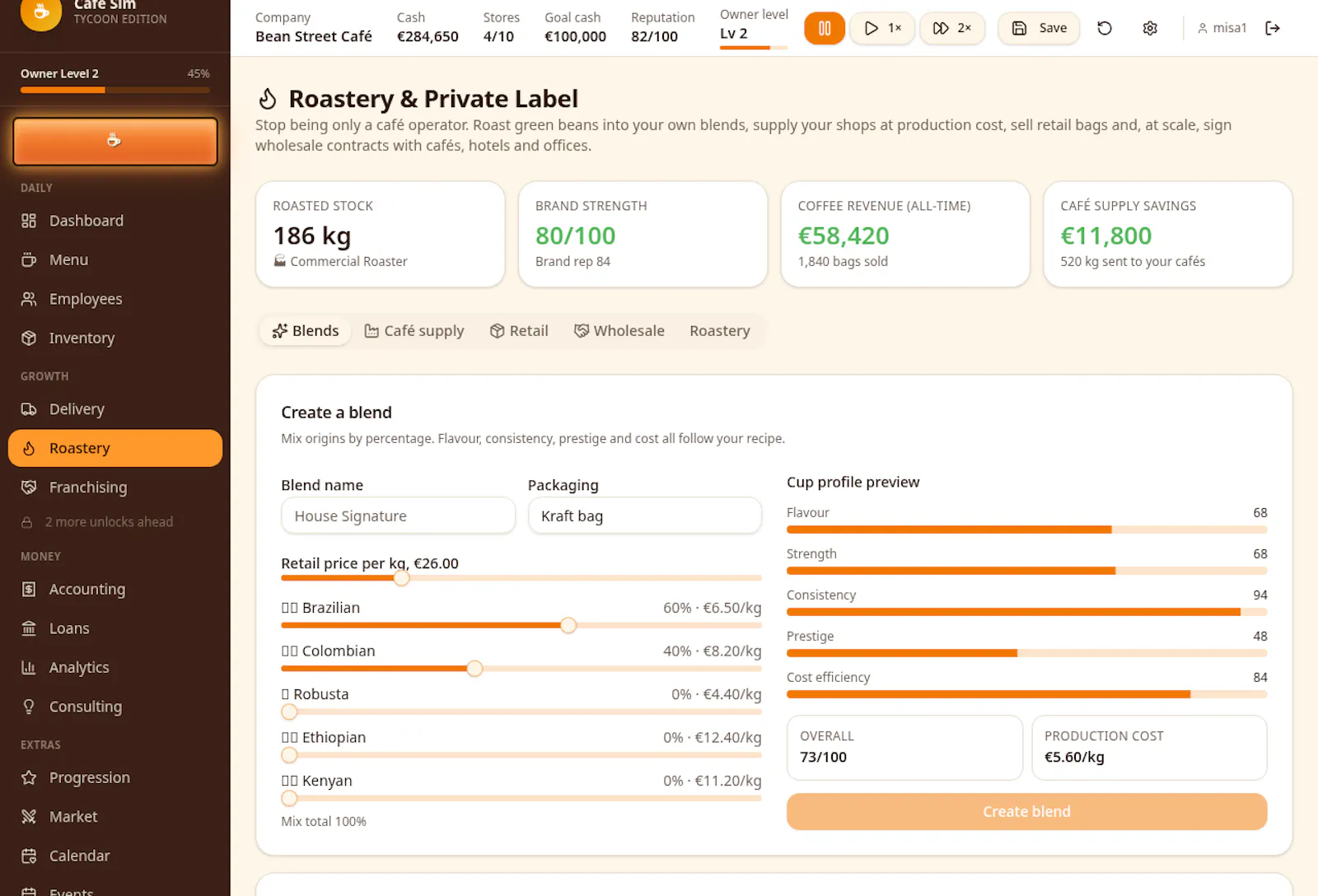Open Market page
The height and width of the screenshot is (896, 1318).
115,817
